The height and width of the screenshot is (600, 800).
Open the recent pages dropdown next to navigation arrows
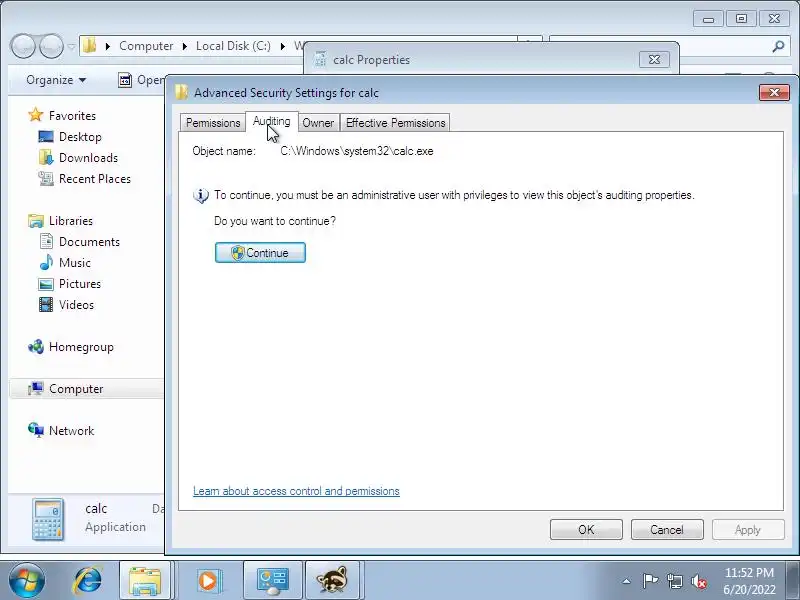(x=71, y=46)
